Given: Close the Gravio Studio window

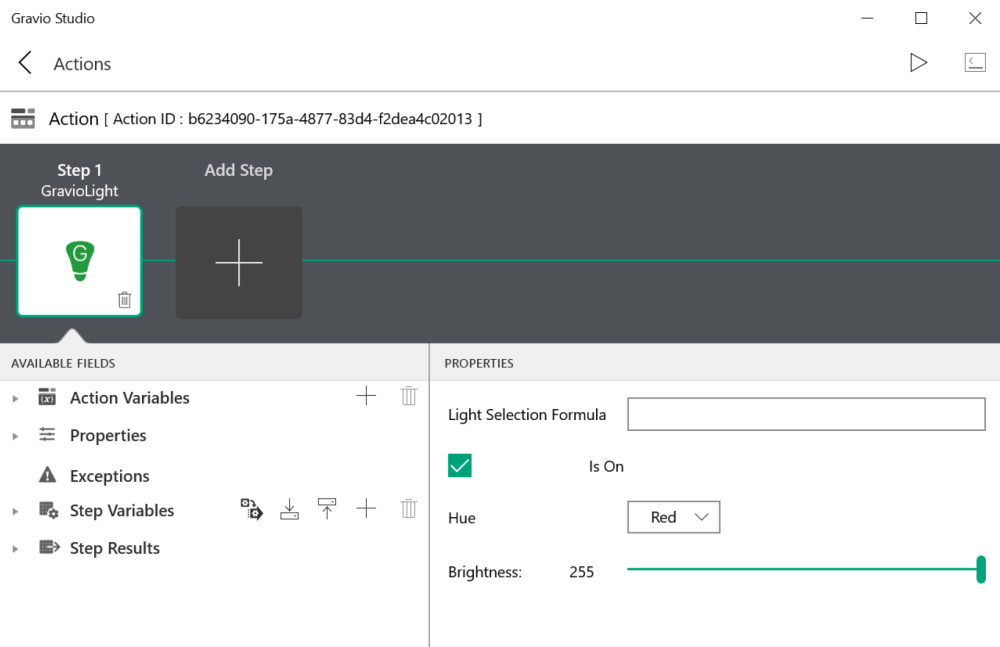Looking at the screenshot, I should tap(974, 18).
